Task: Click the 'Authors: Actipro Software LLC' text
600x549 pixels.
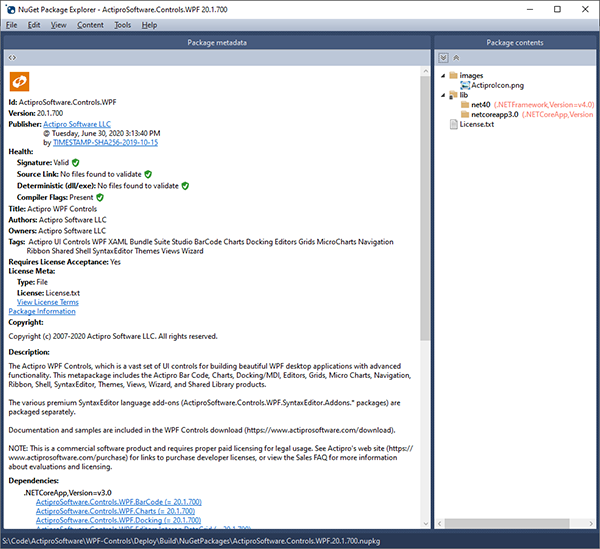Action: tap(57, 220)
